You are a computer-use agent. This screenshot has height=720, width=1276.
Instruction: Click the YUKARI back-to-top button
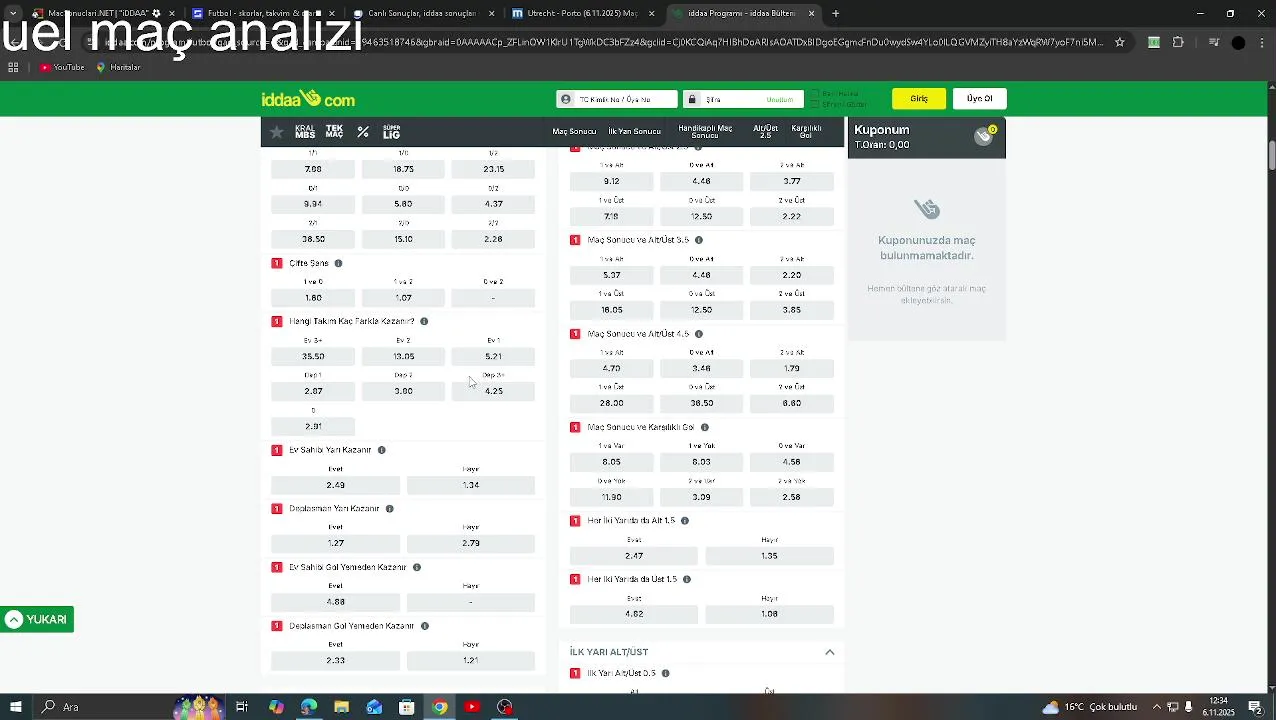coord(37,620)
